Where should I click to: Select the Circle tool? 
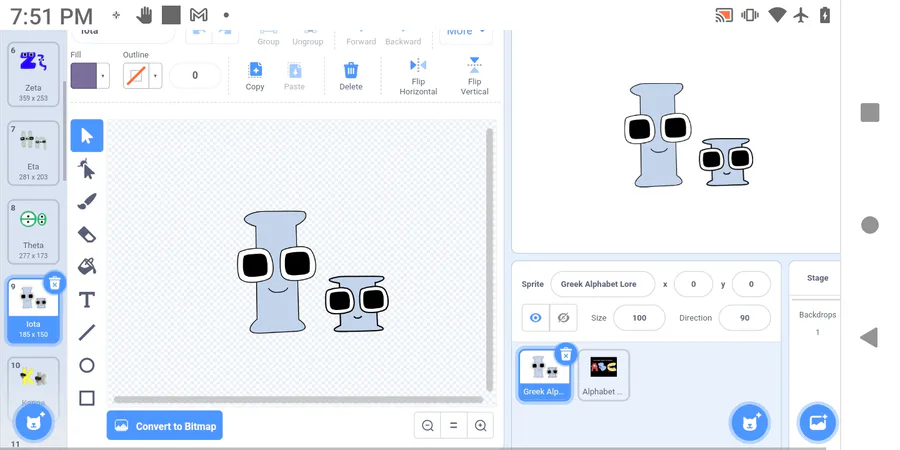87,365
